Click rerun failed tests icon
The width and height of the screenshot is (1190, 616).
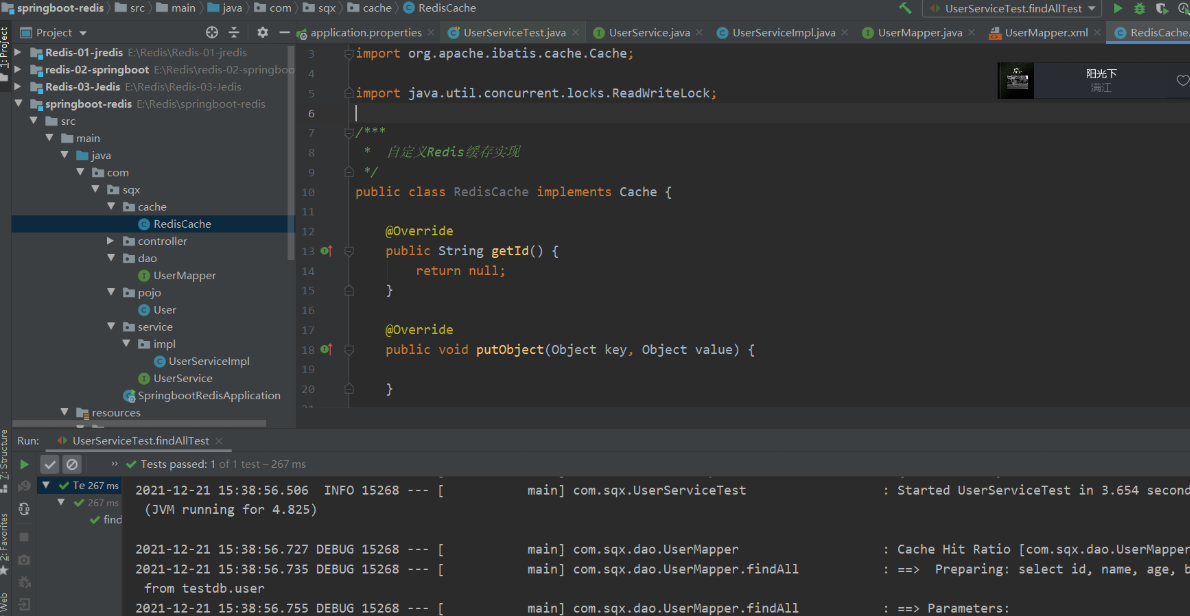click(x=24, y=486)
